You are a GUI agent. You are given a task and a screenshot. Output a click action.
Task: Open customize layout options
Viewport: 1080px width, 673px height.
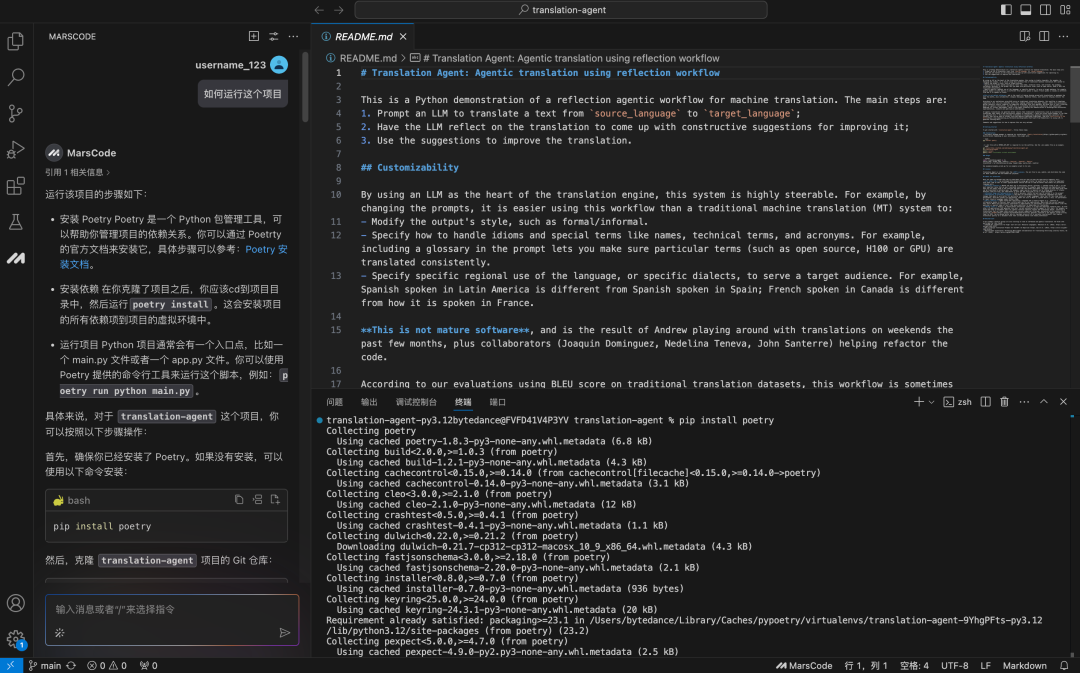click(1066, 10)
